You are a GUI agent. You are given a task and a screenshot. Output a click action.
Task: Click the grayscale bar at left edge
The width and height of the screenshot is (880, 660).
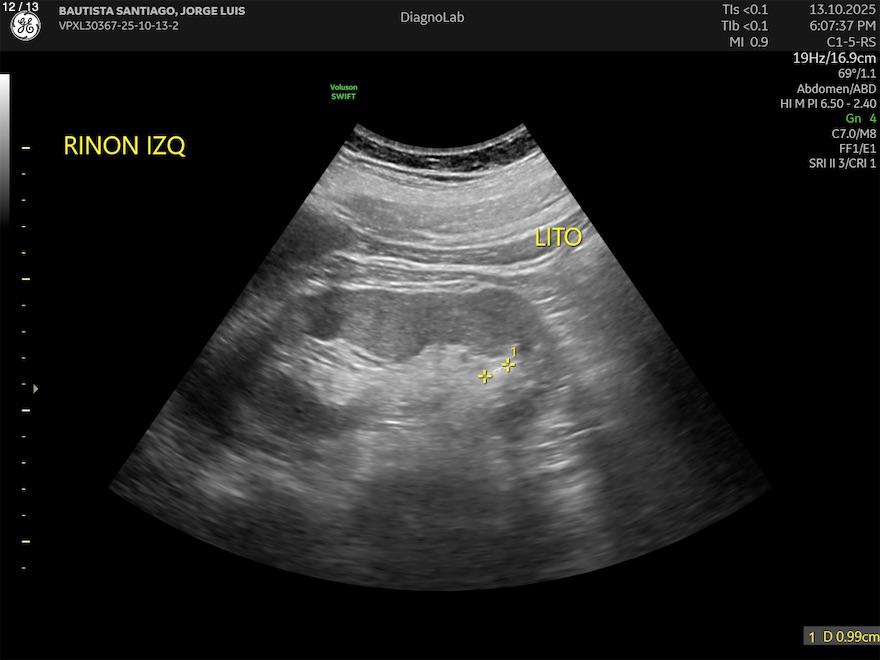[x=4, y=150]
